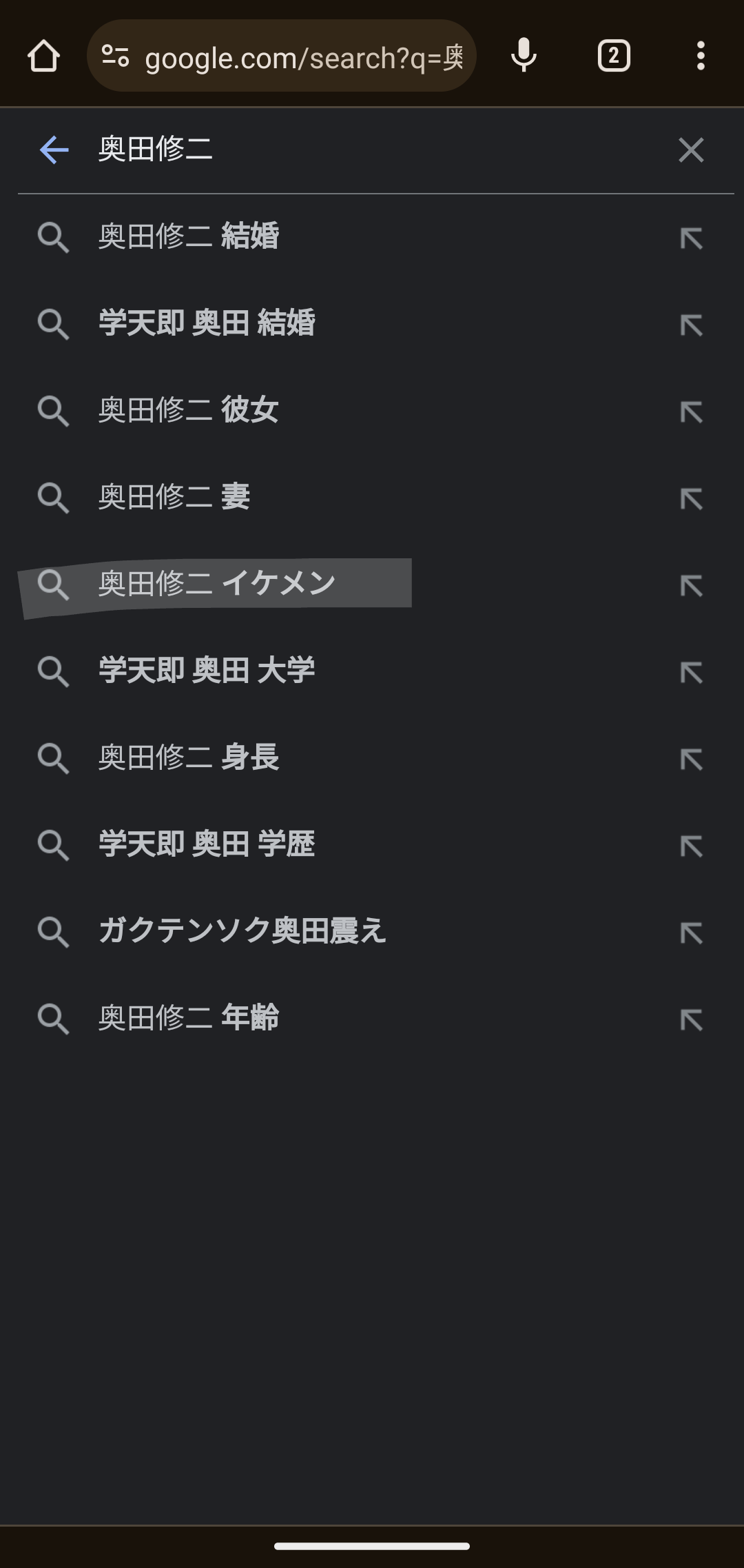Tap the arrow beside 奥田修二 年齢
The image size is (744, 1568).
click(x=692, y=1020)
